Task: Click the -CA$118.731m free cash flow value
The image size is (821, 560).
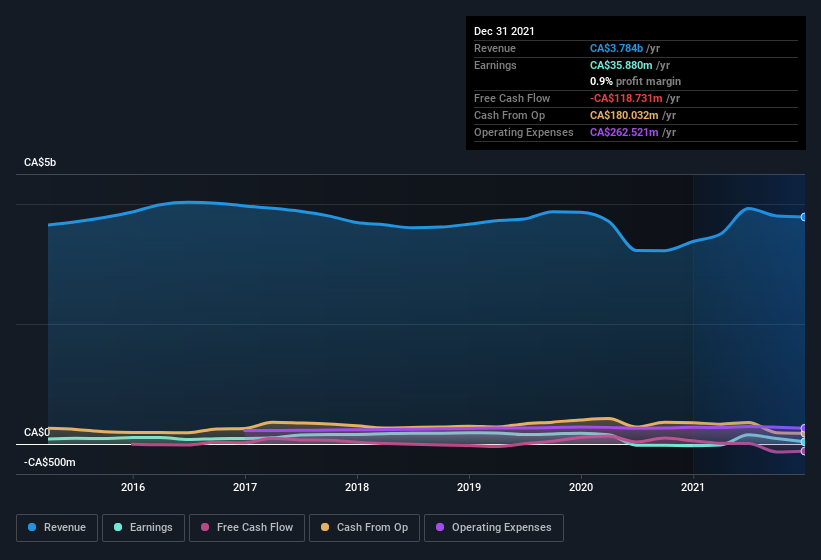Action: pyautogui.click(x=626, y=98)
